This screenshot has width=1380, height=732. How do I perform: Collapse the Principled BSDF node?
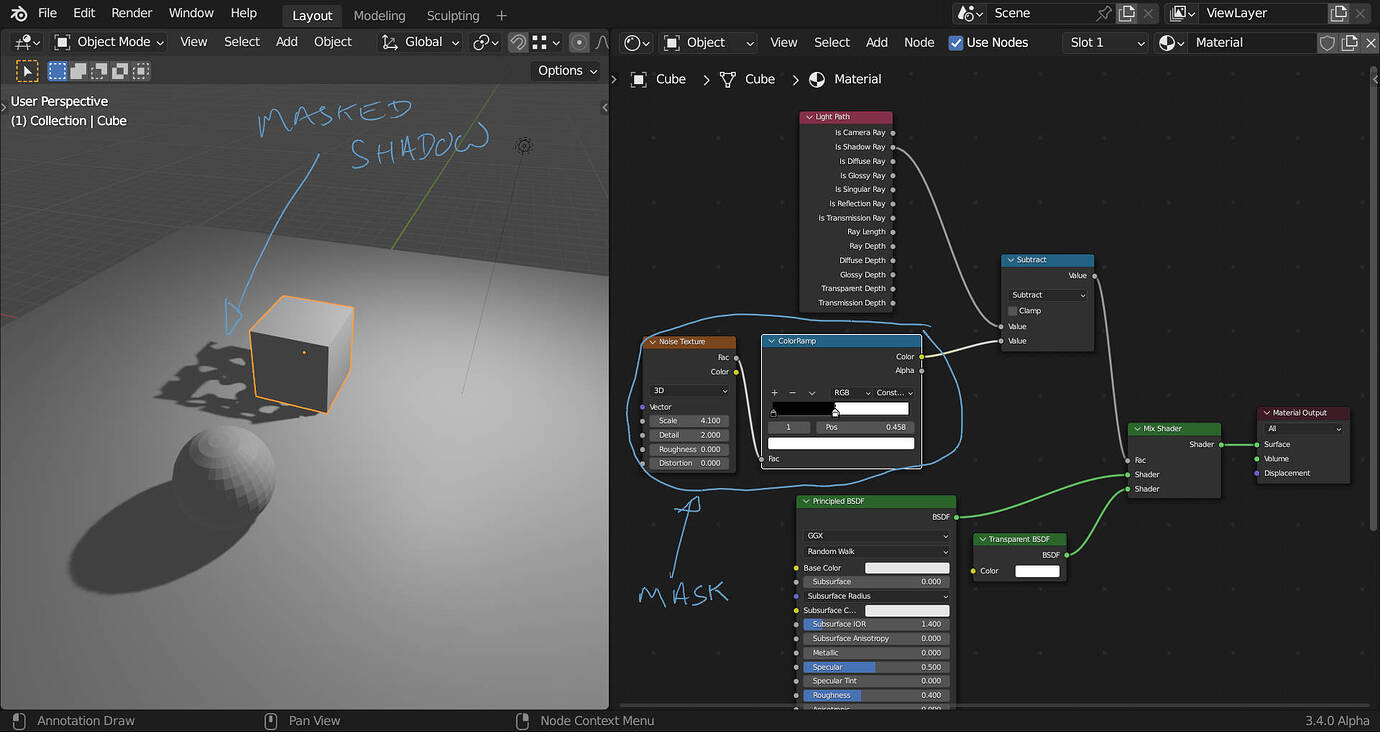[805, 501]
